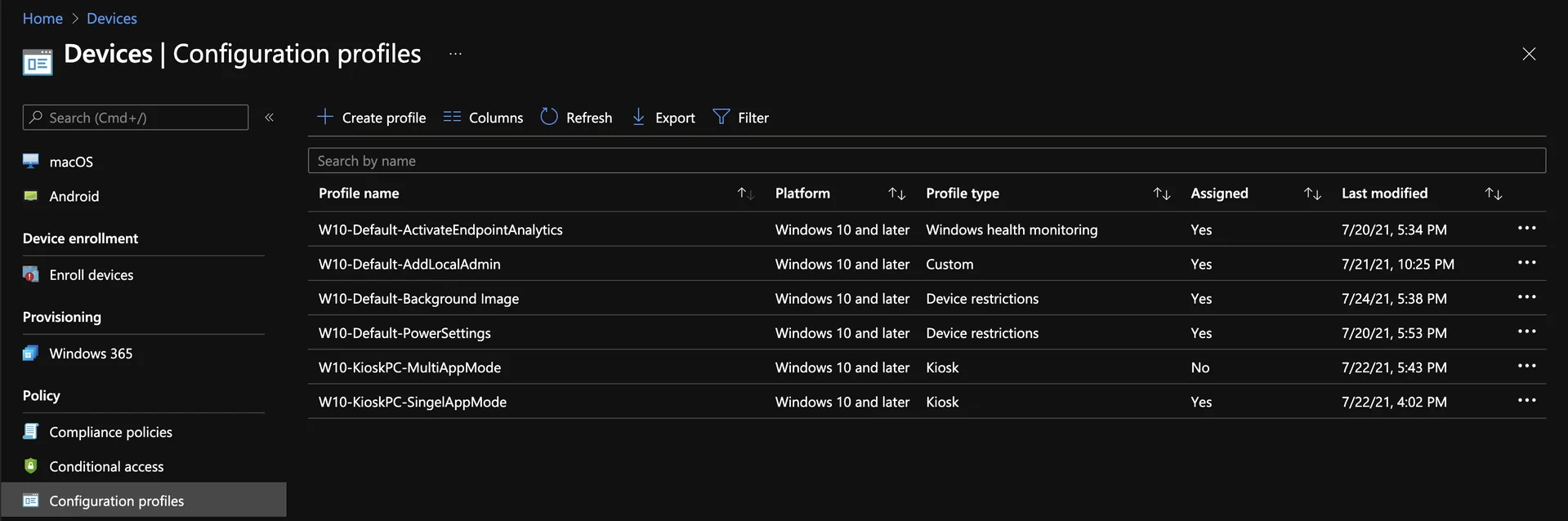This screenshot has width=1568, height=521.
Task: Open actions menu for W10-Default-Background Image
Action: (x=1526, y=297)
